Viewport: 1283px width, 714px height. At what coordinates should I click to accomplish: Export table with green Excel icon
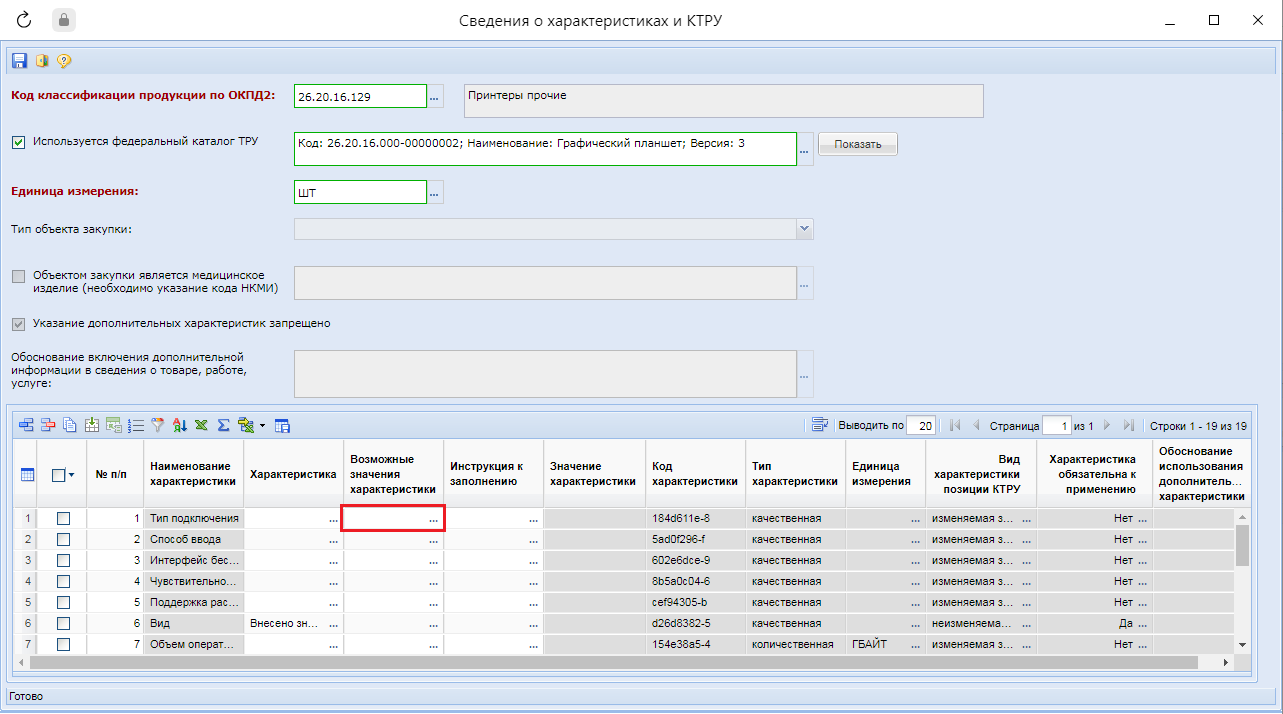coord(202,425)
